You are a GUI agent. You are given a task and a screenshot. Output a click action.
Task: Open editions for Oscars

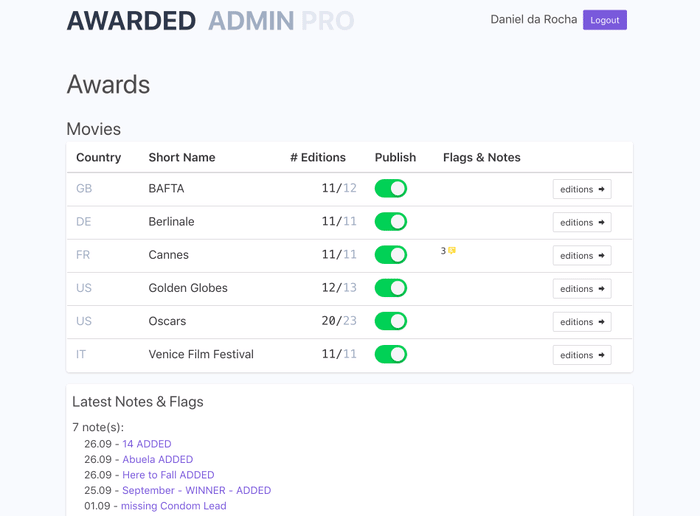(582, 322)
